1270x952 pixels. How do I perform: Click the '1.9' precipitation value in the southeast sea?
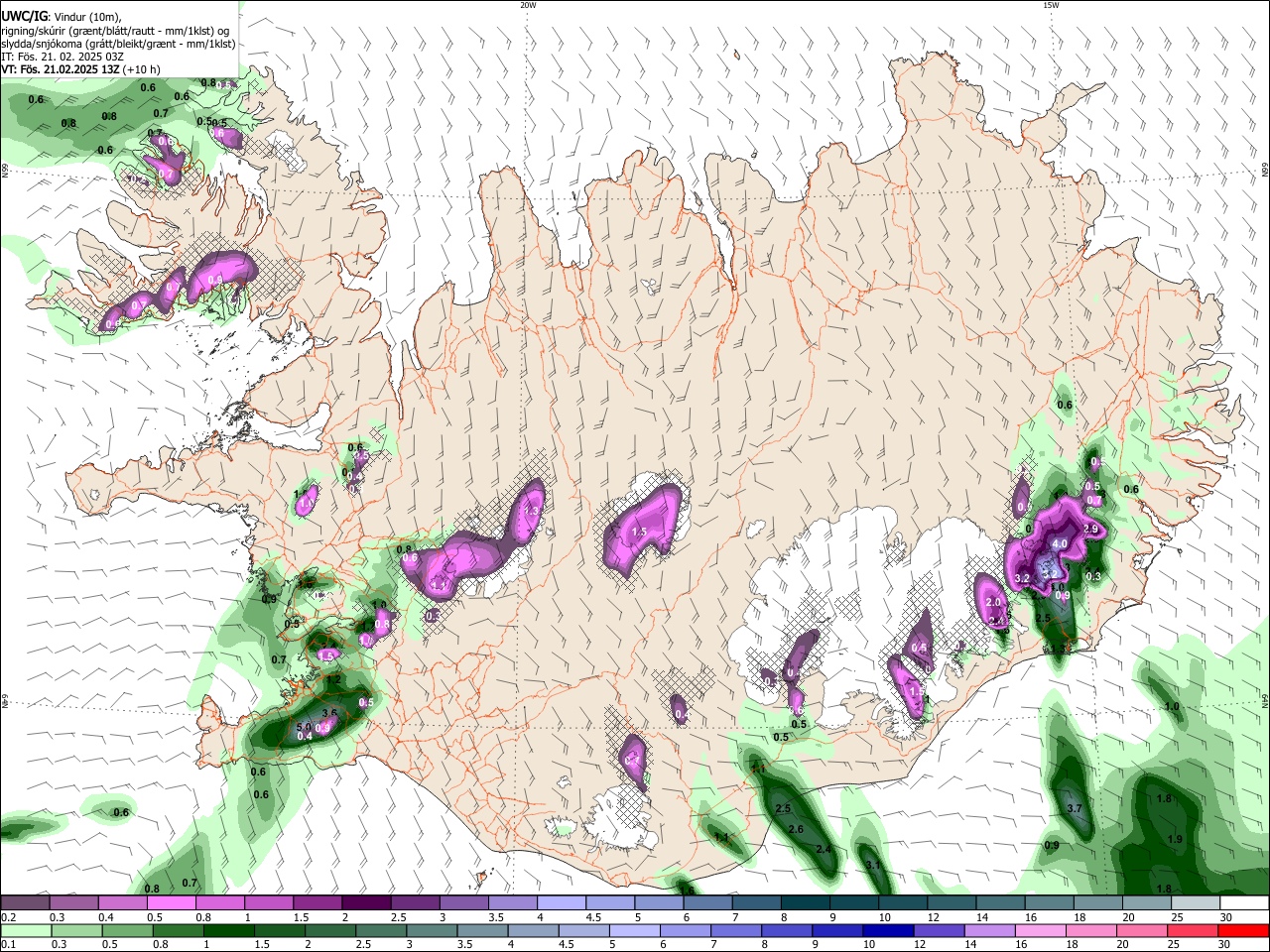[1176, 840]
